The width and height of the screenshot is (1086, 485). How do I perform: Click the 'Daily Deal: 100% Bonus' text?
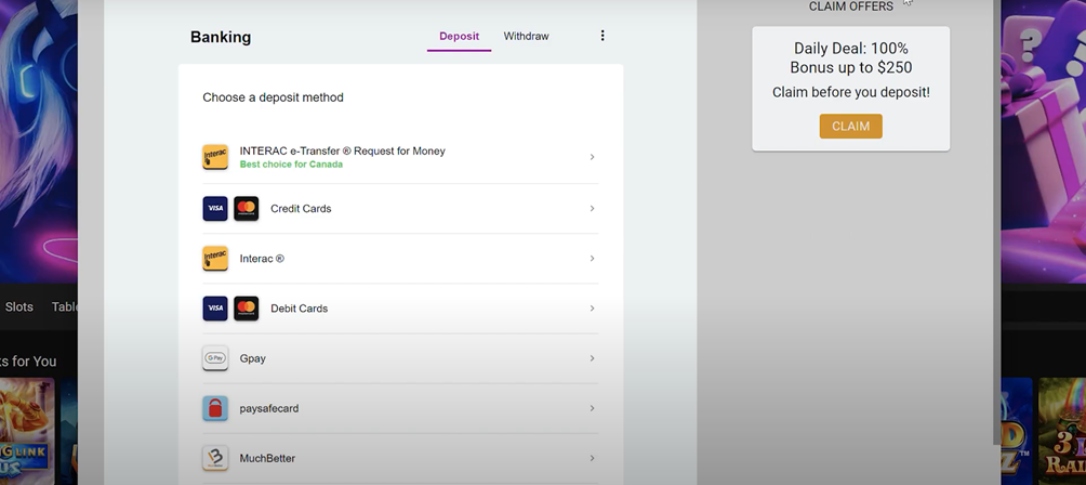point(851,58)
